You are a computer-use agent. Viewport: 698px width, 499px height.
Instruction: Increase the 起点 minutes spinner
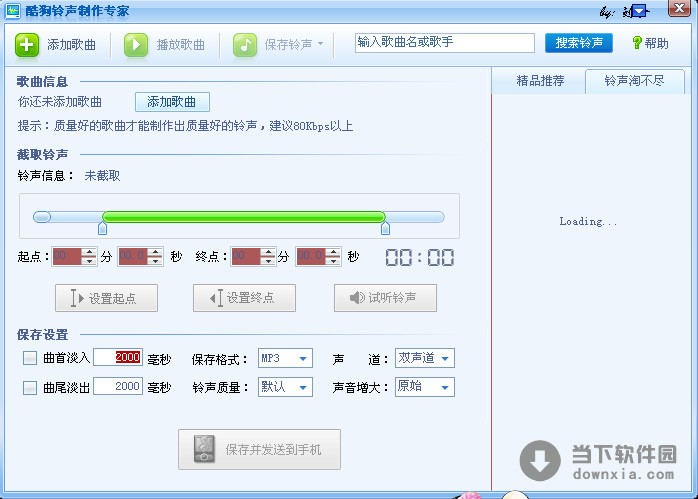click(89, 252)
